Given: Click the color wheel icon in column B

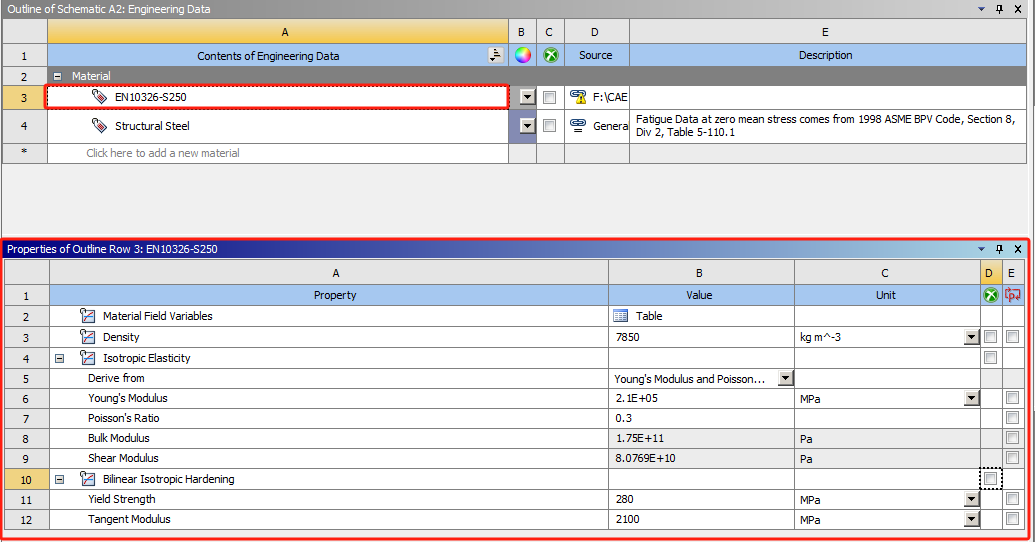Looking at the screenshot, I should coord(523,55).
